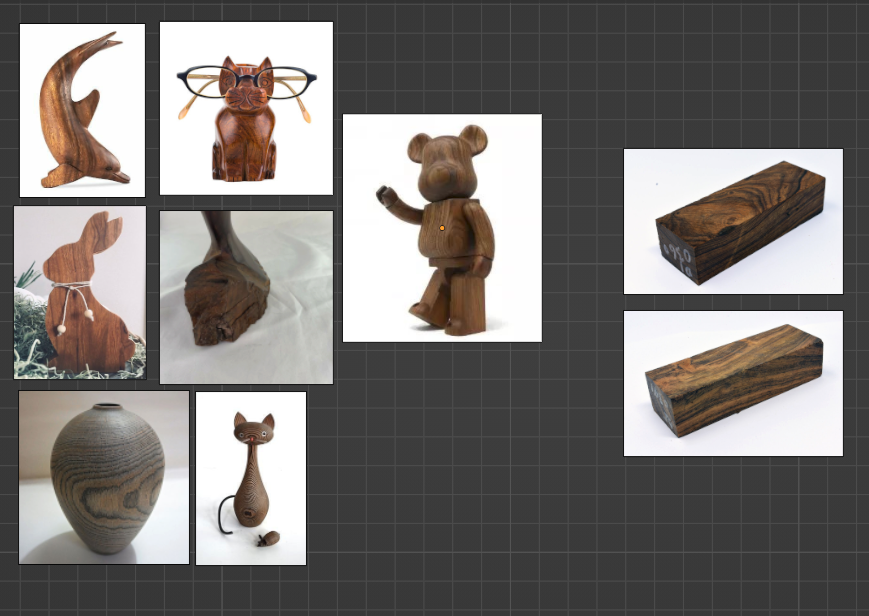Select the rough wood carving base image
The width and height of the screenshot is (869, 616).
(247, 297)
